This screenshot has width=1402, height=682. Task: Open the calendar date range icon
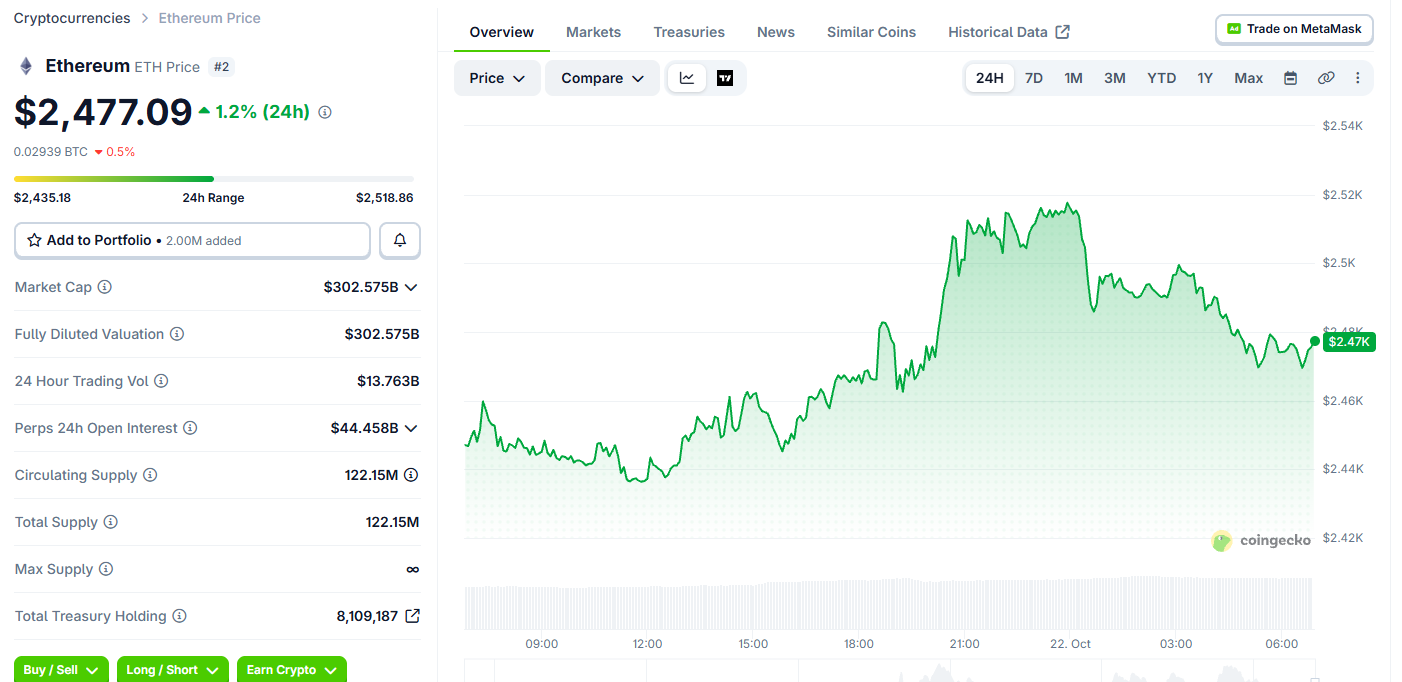coord(1290,78)
